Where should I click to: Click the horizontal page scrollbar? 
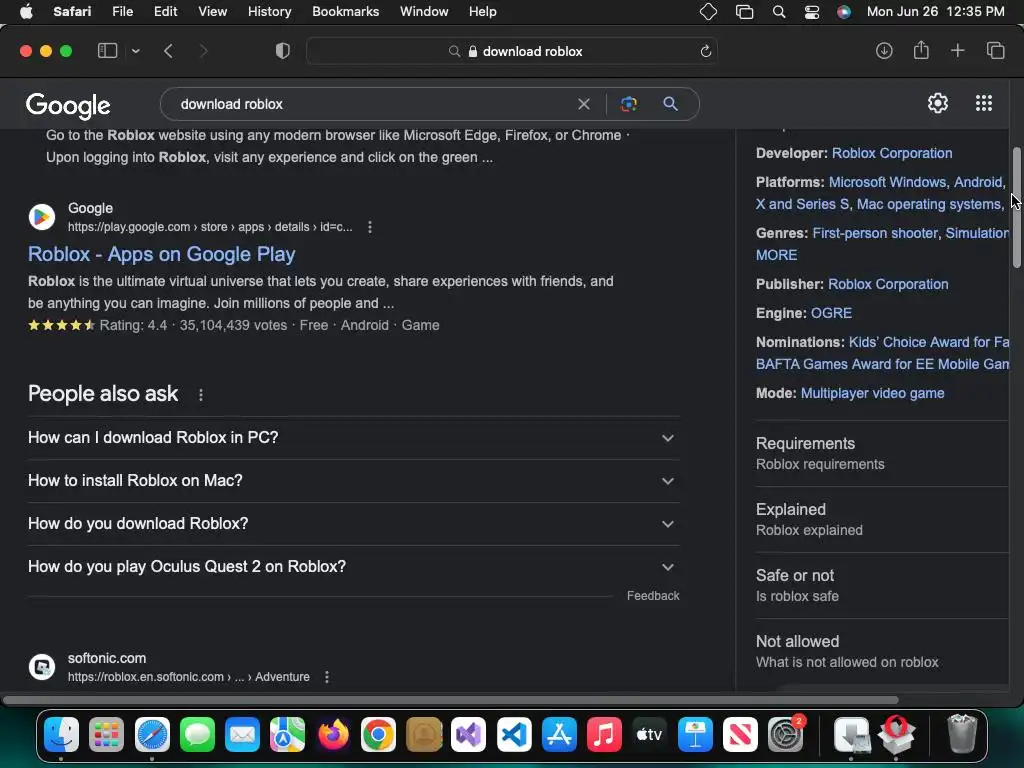point(451,700)
